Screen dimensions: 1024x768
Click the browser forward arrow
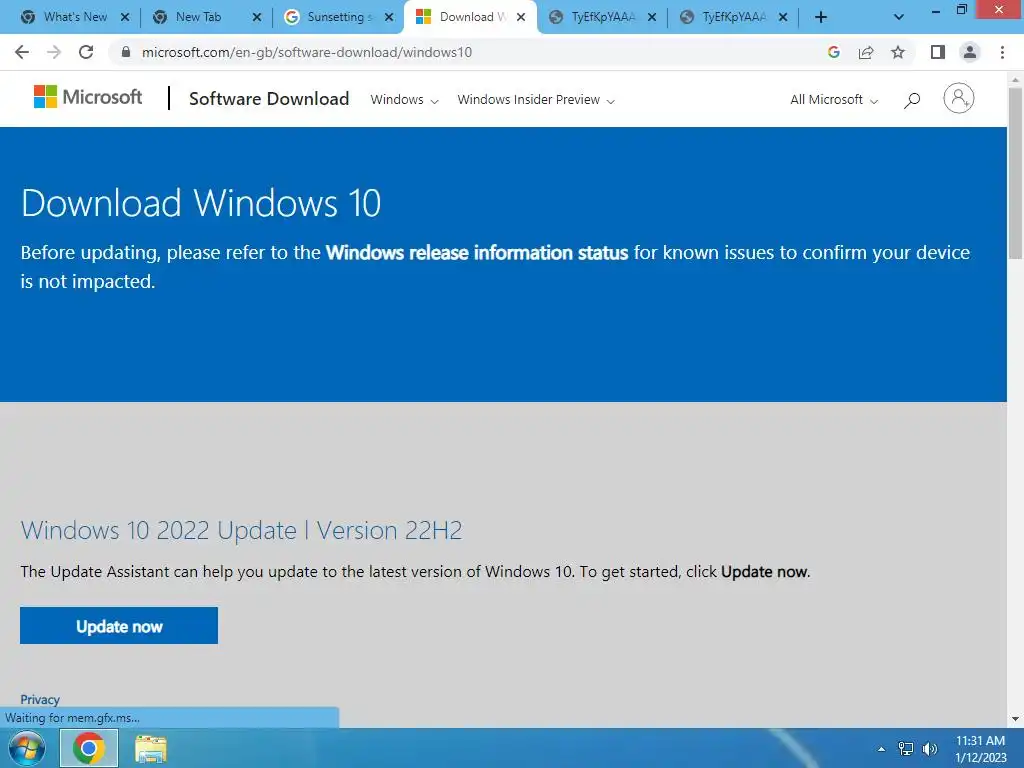[54, 52]
